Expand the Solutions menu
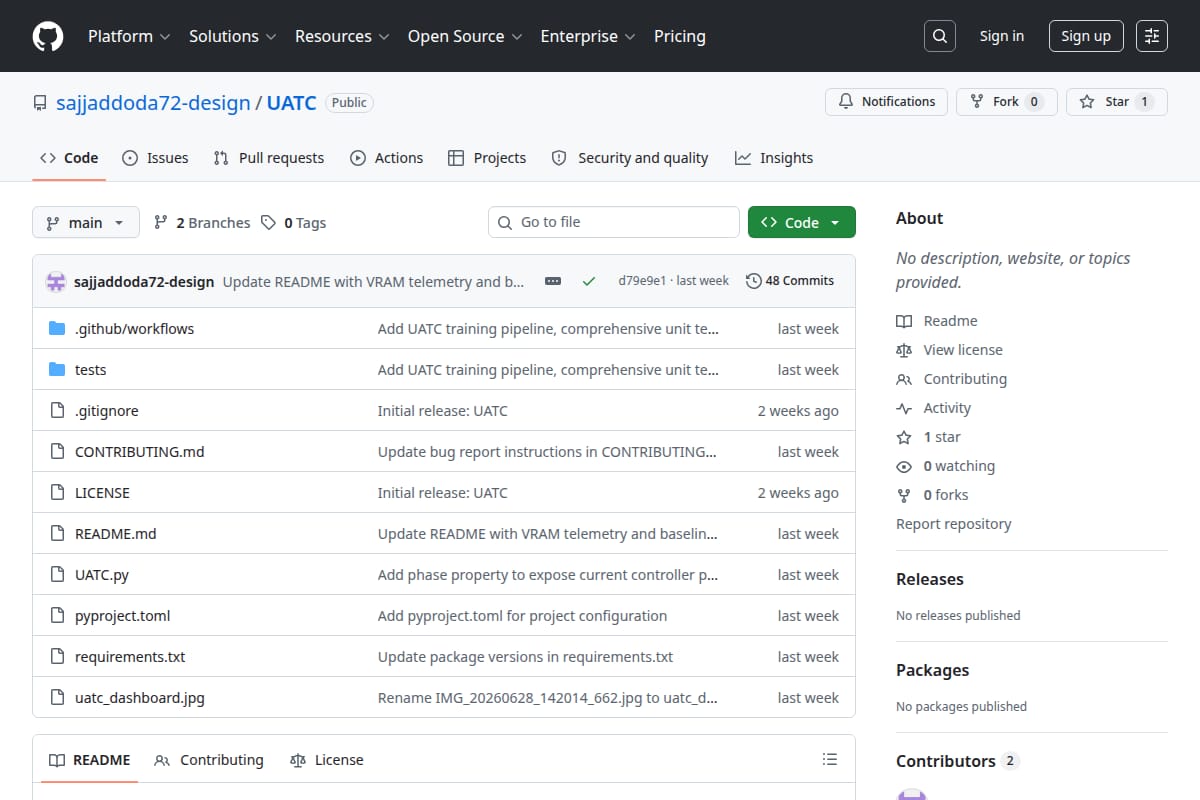The image size is (1200, 800). [232, 36]
